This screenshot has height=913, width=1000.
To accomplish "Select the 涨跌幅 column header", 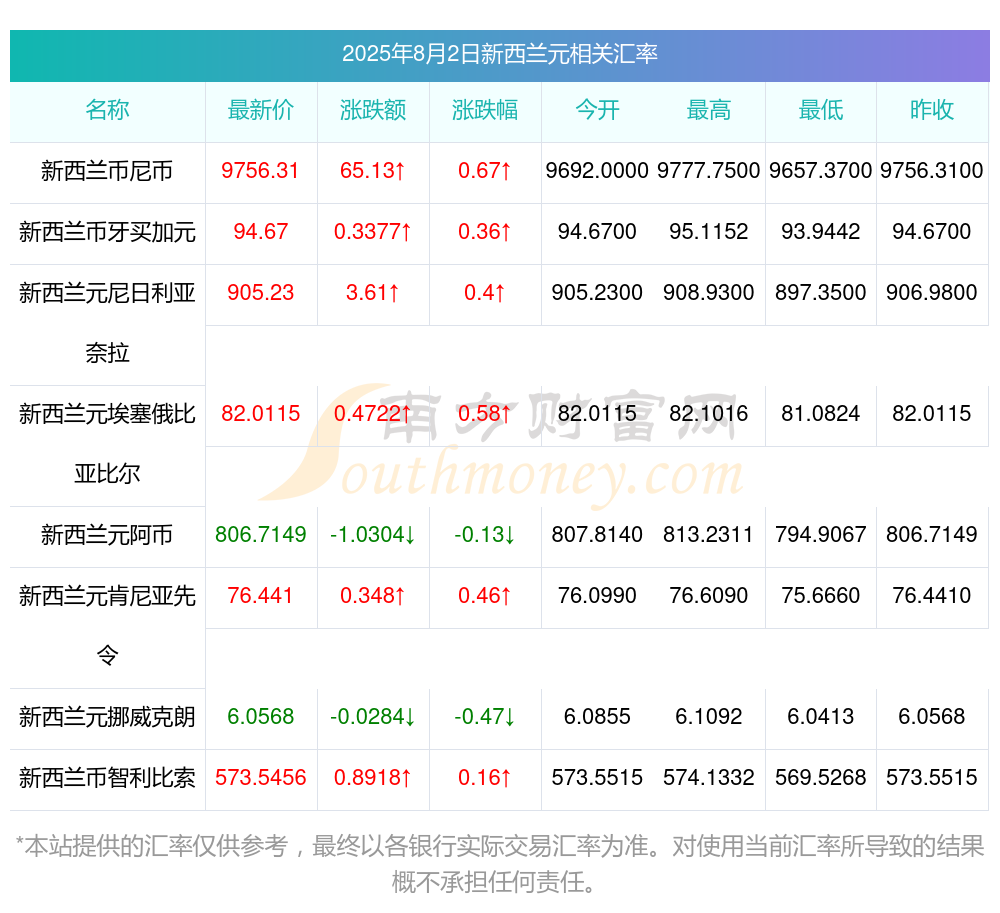I will 485,110.
